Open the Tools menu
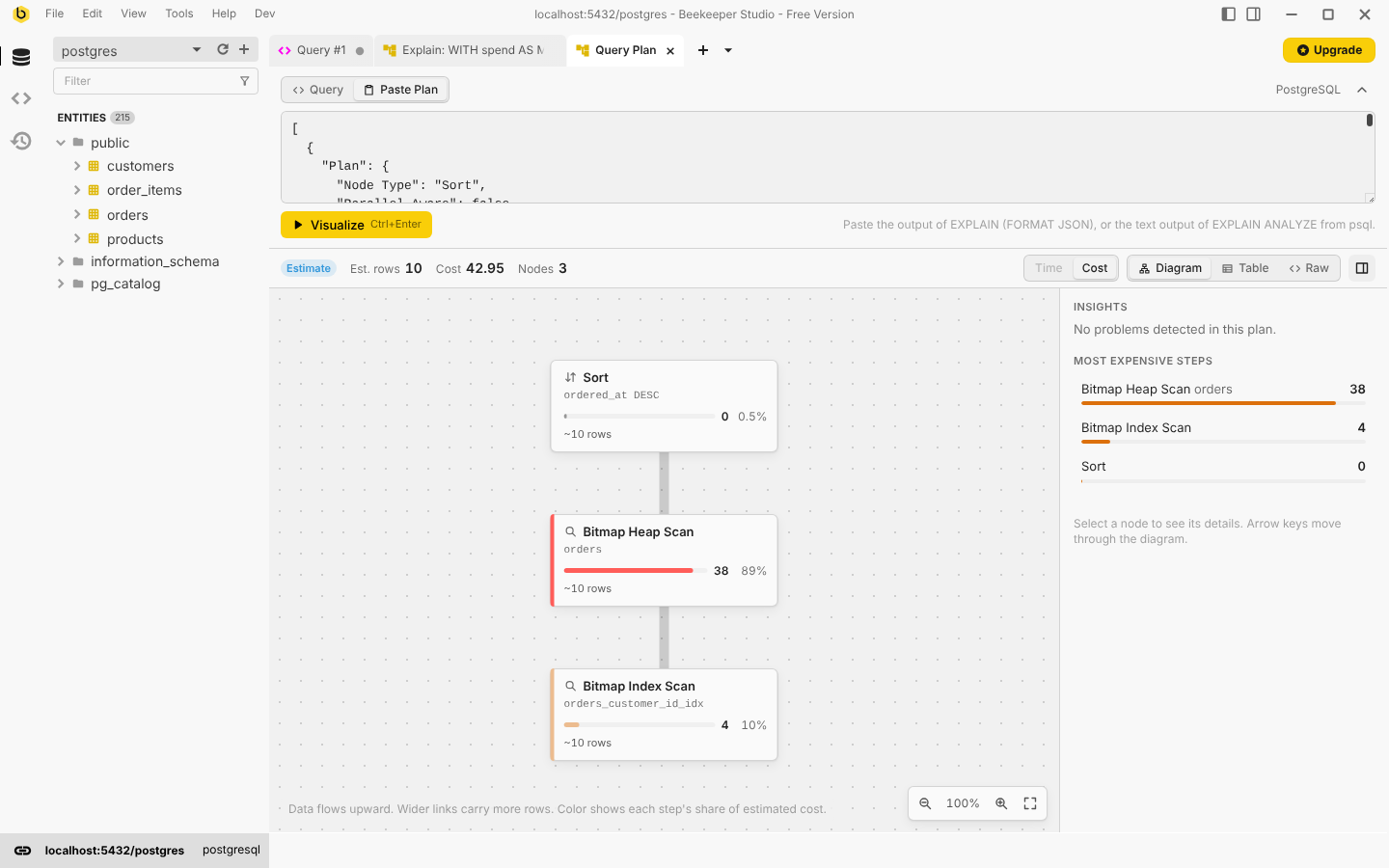 (179, 14)
